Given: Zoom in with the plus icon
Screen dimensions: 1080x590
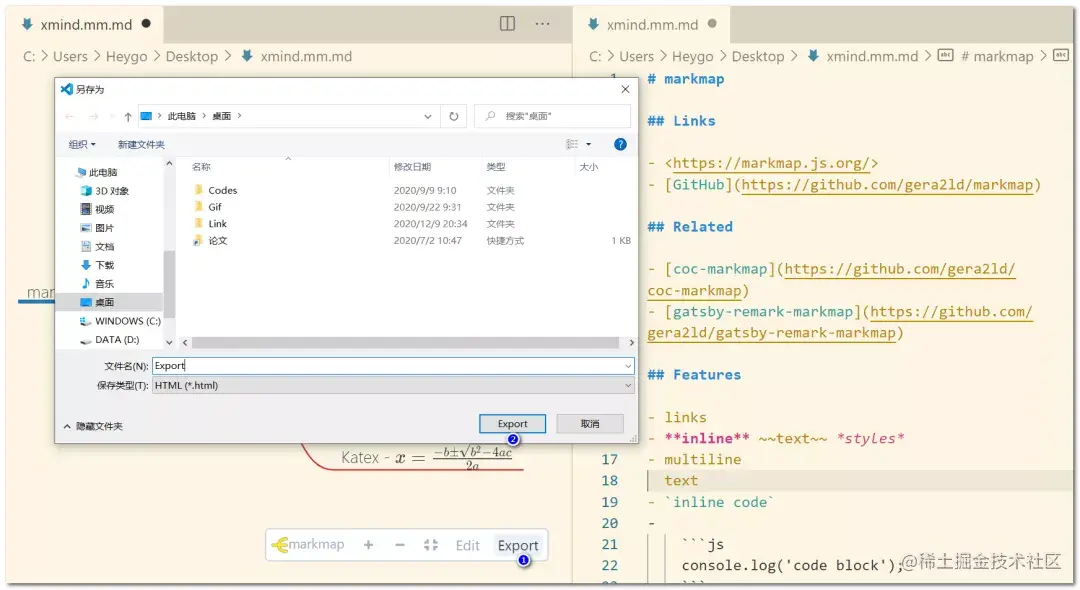Looking at the screenshot, I should pos(368,545).
